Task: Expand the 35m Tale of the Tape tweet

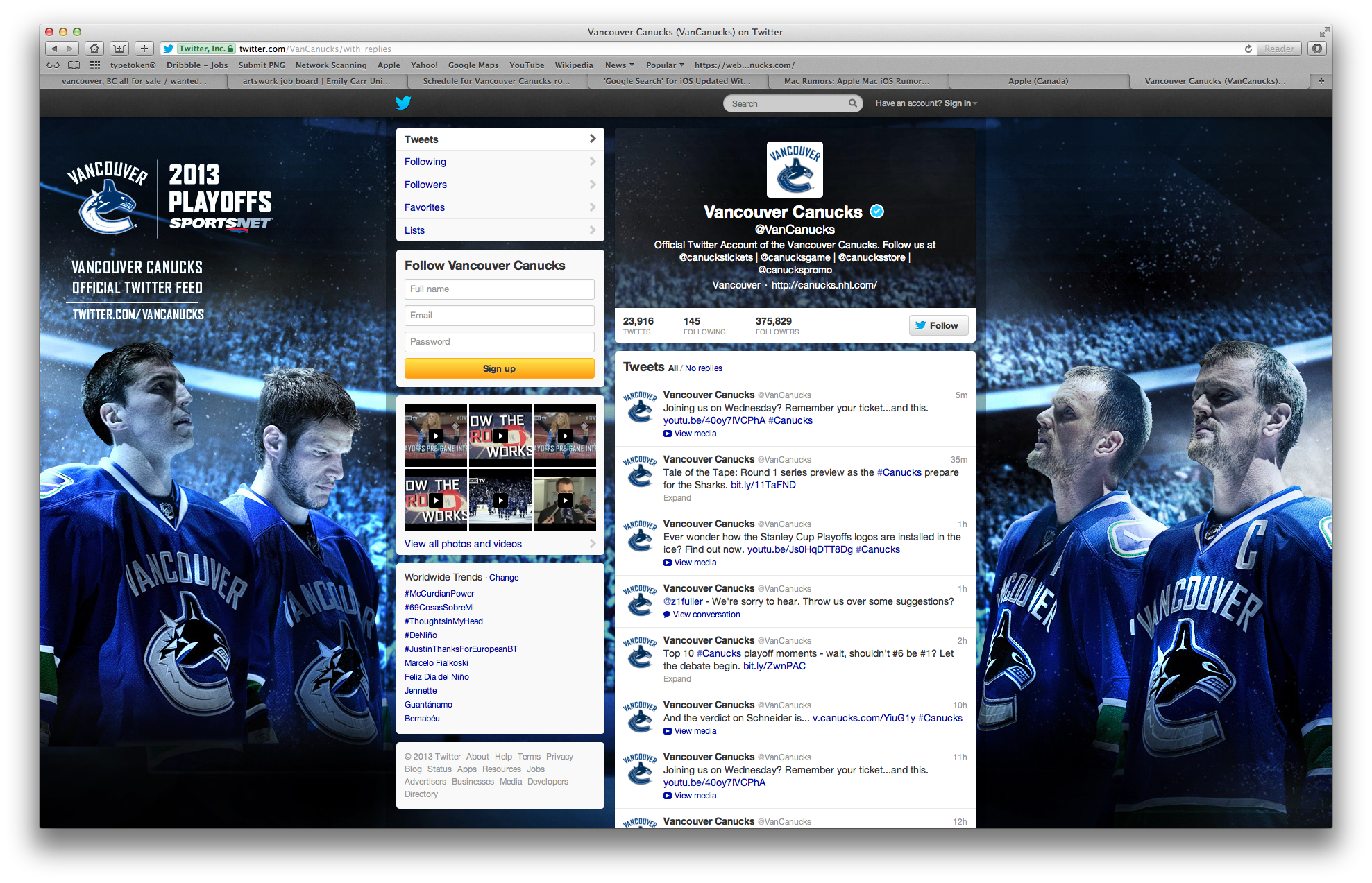Action: (x=677, y=498)
